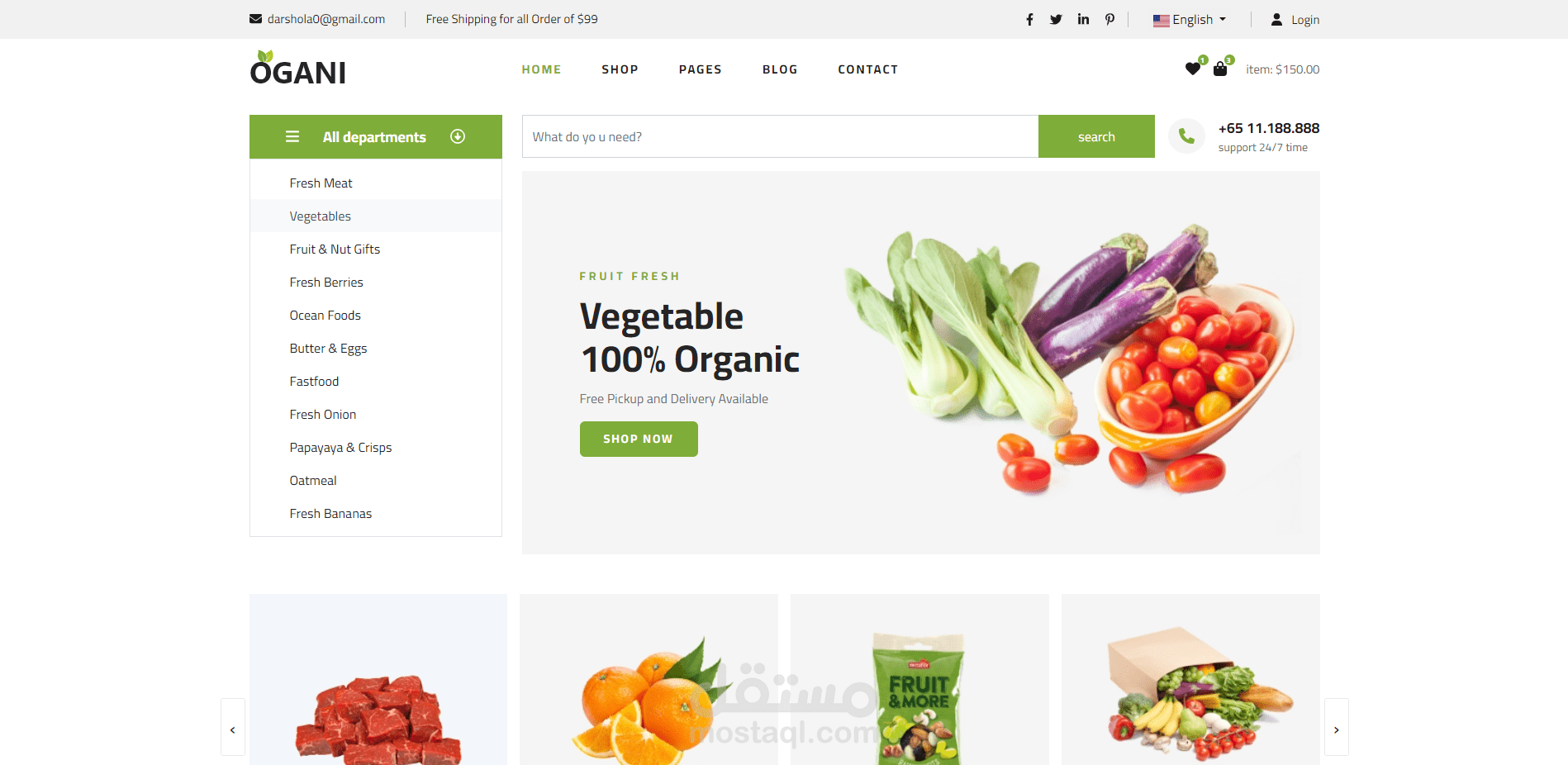The height and width of the screenshot is (765, 1568).
Task: Click the SHOP NOW button
Action: pyautogui.click(x=639, y=439)
